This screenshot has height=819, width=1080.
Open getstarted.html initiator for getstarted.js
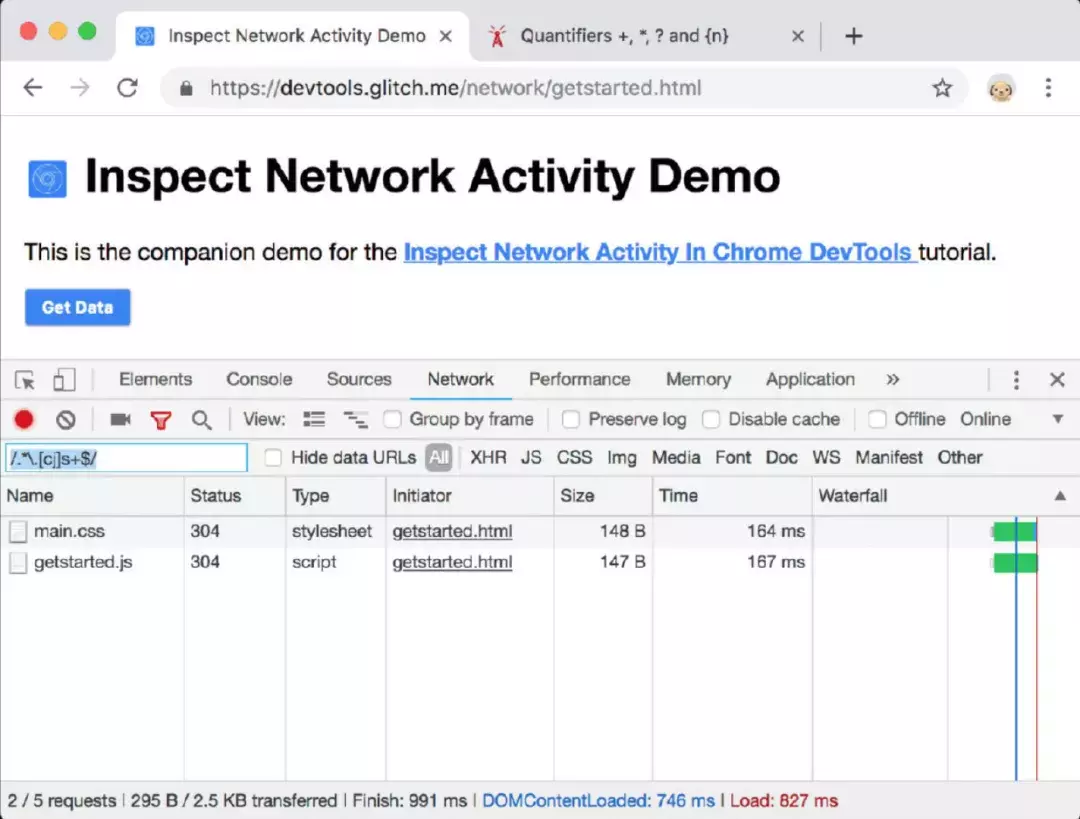(453, 562)
